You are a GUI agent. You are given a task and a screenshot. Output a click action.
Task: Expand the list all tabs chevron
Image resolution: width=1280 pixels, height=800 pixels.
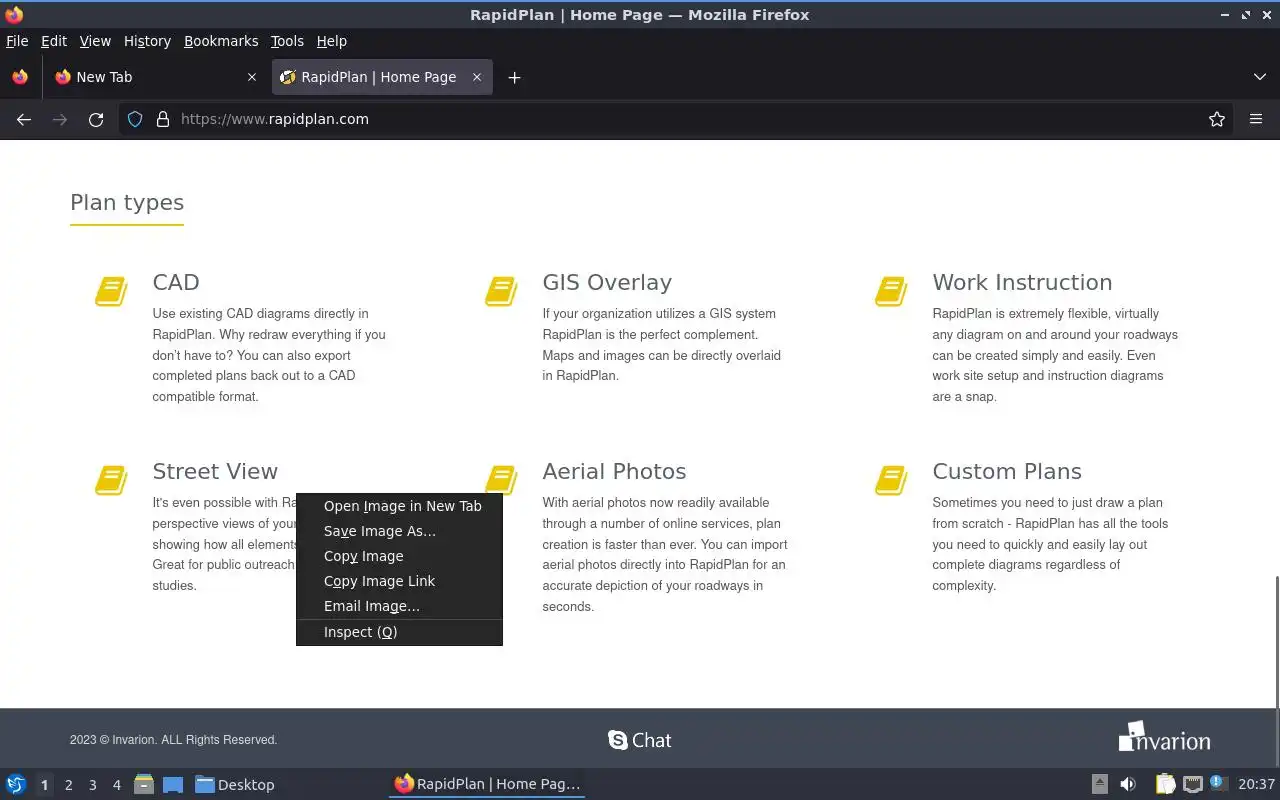coord(1260,77)
